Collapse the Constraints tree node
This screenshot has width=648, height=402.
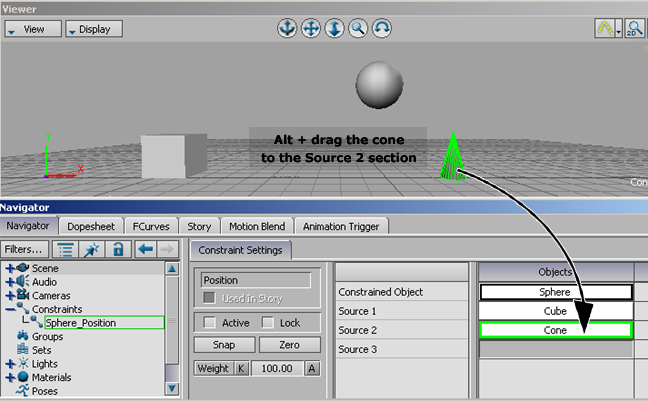10,310
